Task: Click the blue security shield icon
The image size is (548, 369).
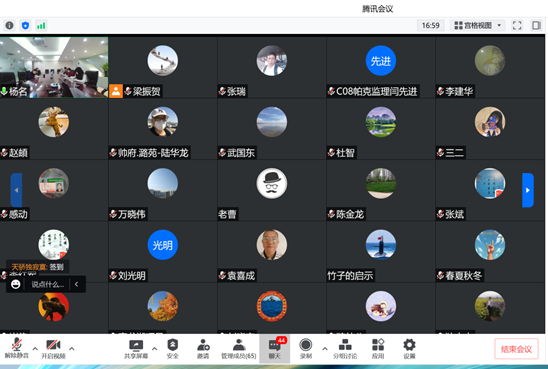Action: (25, 26)
